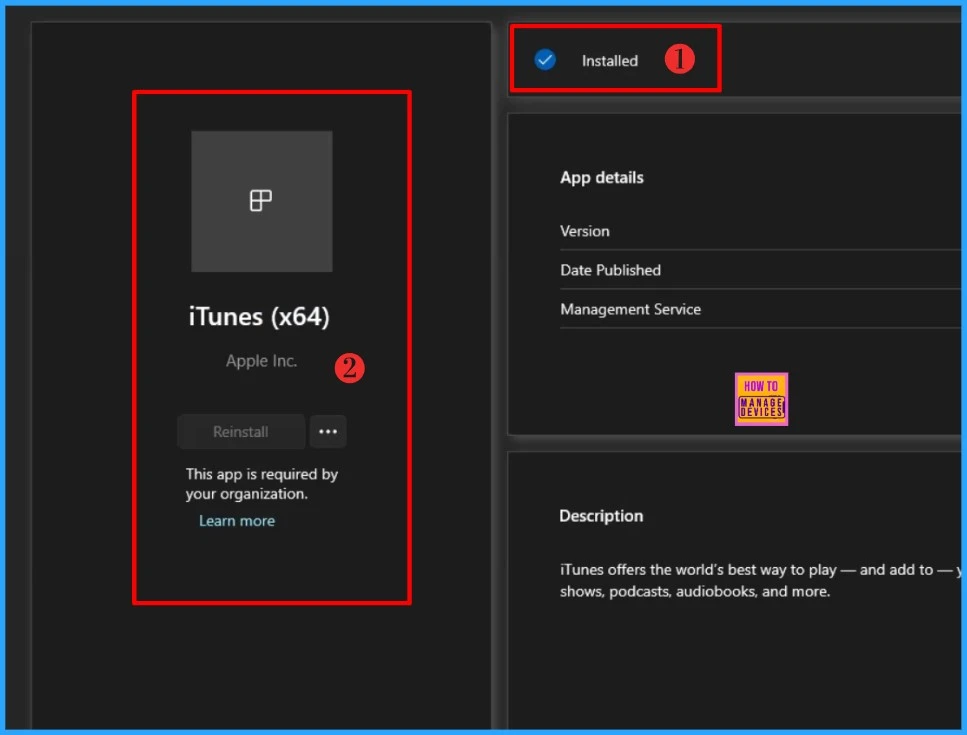Click the iTunes description paragraph
The image size is (967, 735).
(760, 580)
